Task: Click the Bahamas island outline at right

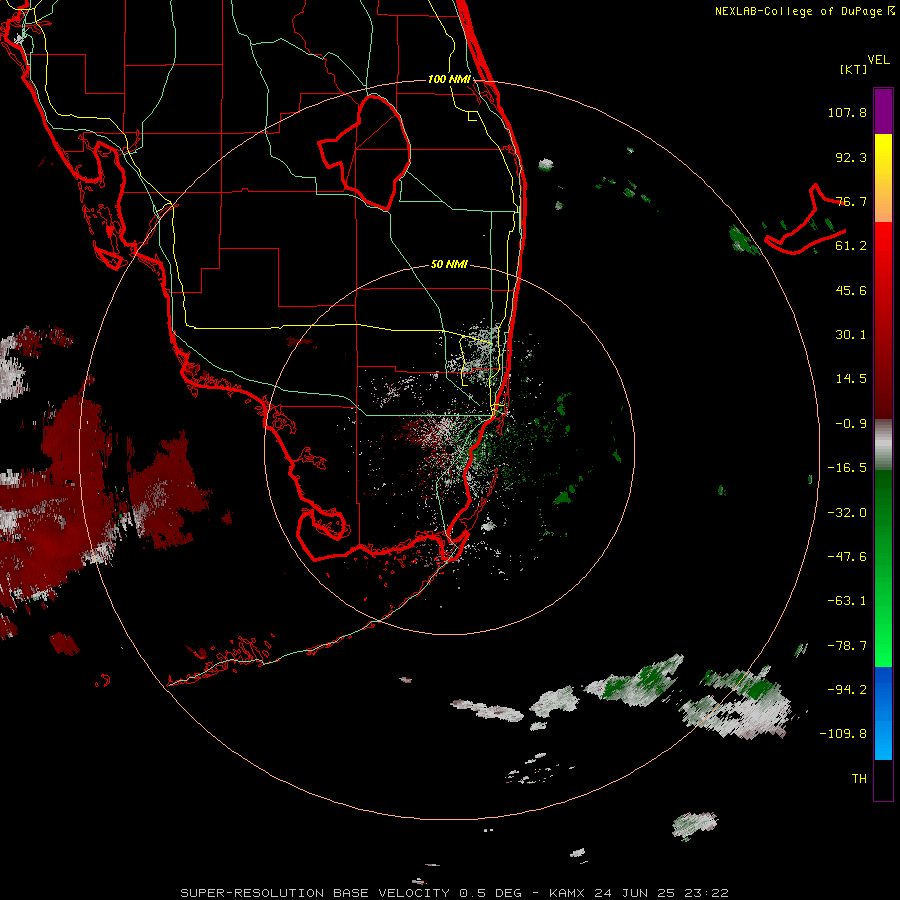Action: (x=805, y=219)
